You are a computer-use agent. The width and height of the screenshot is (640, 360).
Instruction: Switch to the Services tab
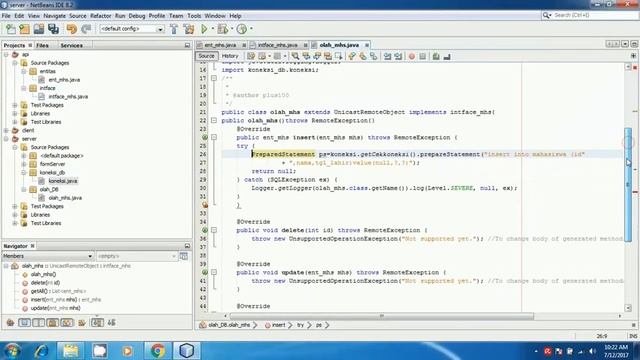tap(71, 45)
